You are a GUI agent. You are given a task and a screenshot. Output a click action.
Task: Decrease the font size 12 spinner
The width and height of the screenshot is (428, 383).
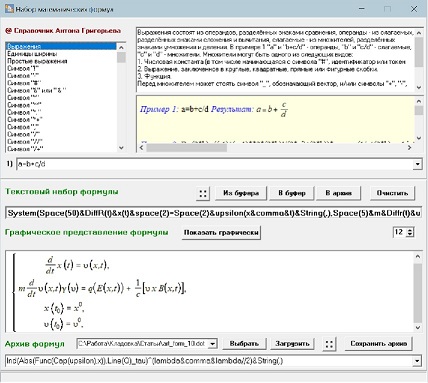click(410, 235)
